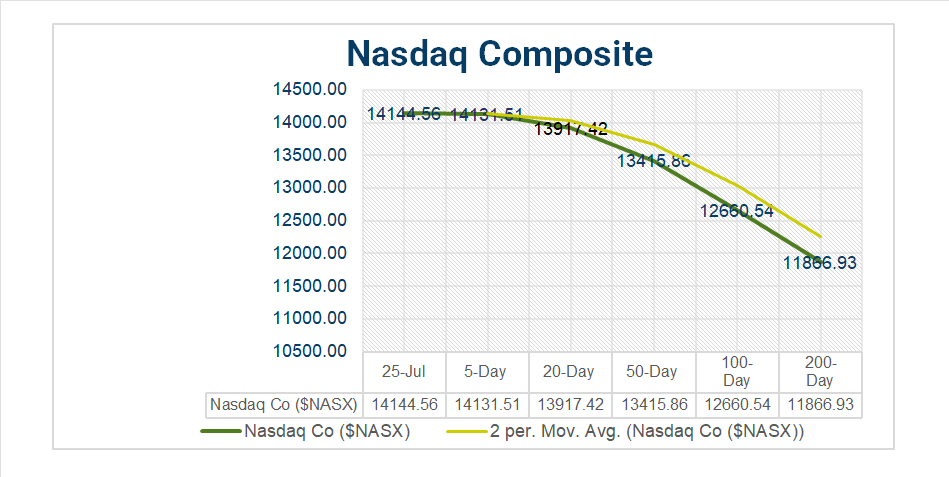Select the 11866.93 data label at line end
Viewport: 949px width, 477px height.
coord(819,263)
